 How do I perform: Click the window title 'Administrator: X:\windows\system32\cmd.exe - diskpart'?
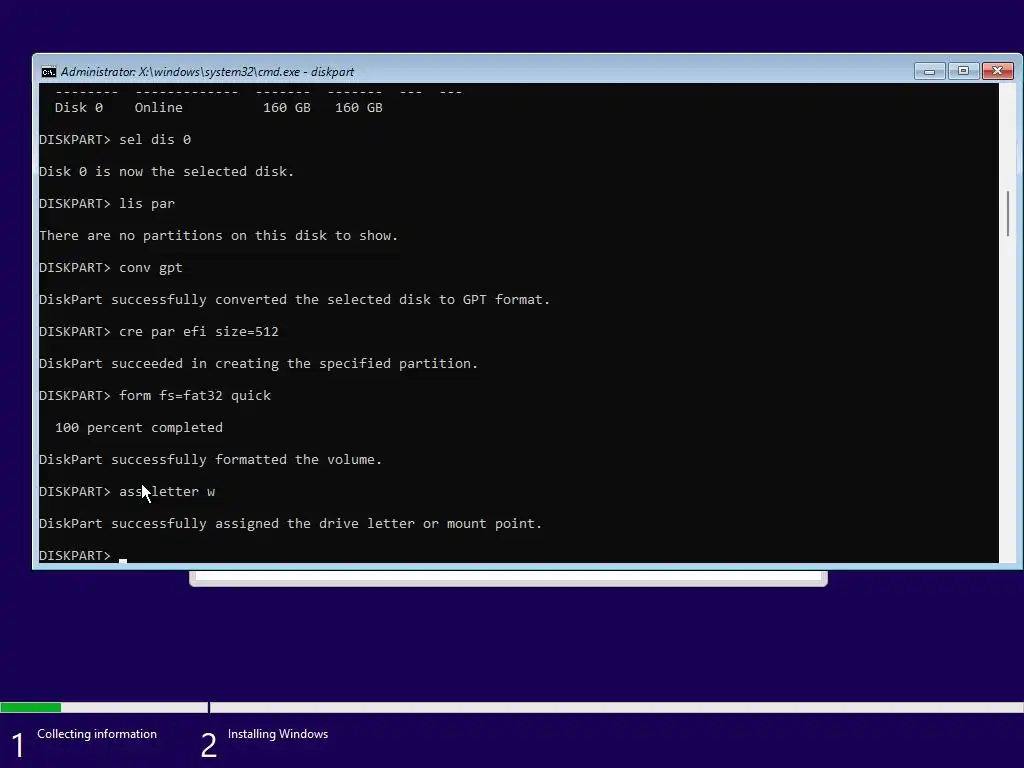click(208, 72)
